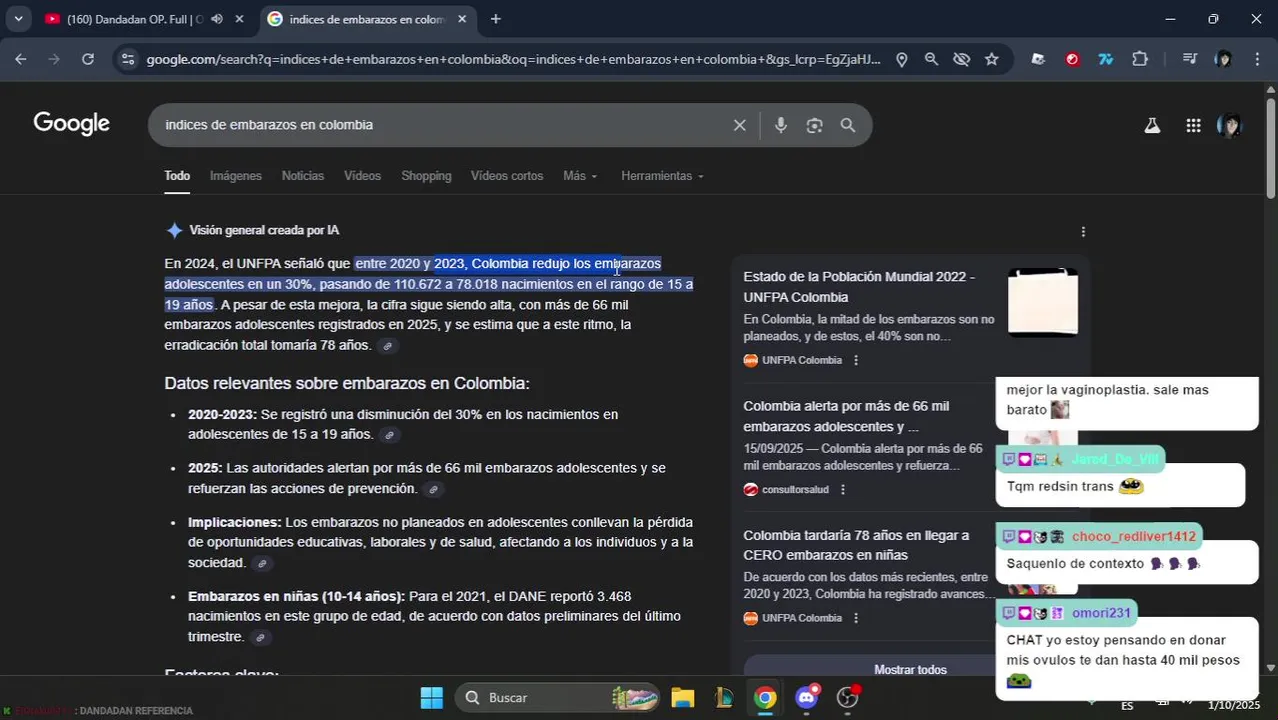1278x720 pixels.
Task: Open the Google apps grid
Action: [x=1193, y=125]
